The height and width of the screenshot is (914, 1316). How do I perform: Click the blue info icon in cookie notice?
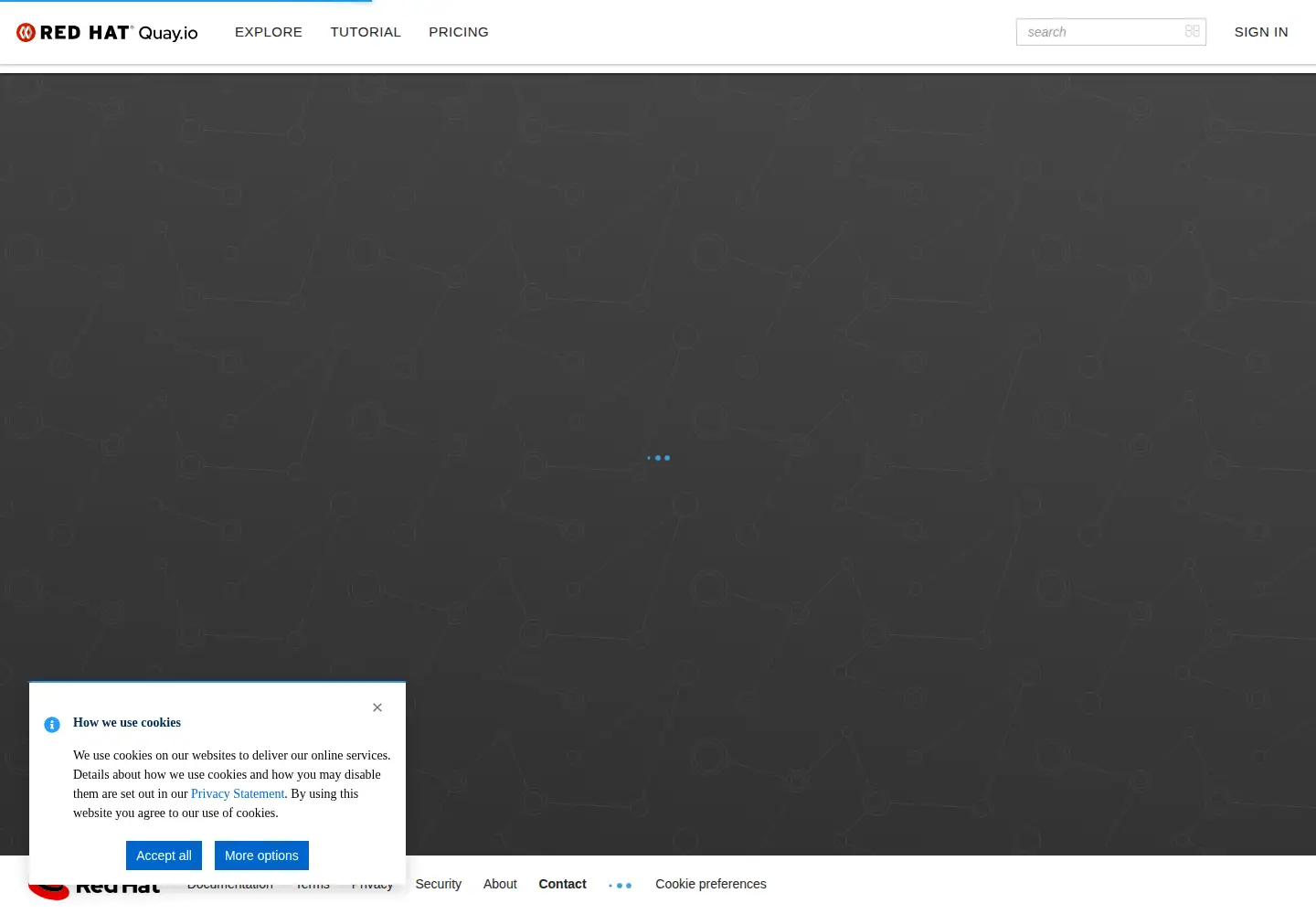pyautogui.click(x=52, y=724)
